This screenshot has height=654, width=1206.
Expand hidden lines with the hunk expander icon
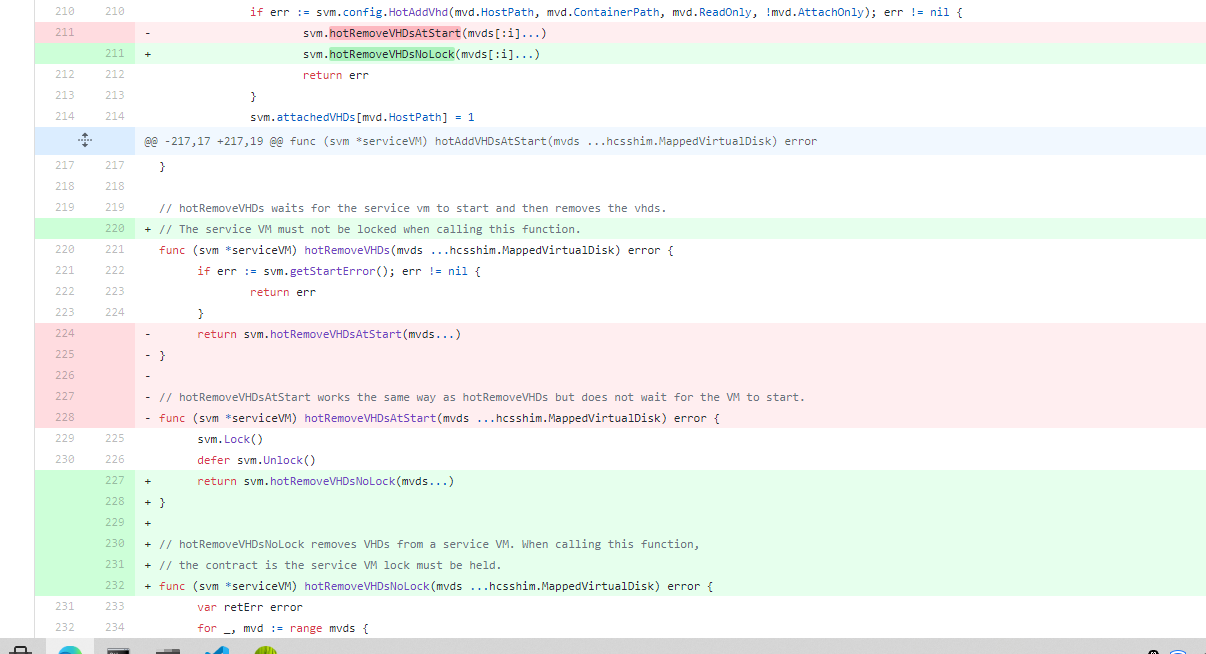[x=84, y=141]
